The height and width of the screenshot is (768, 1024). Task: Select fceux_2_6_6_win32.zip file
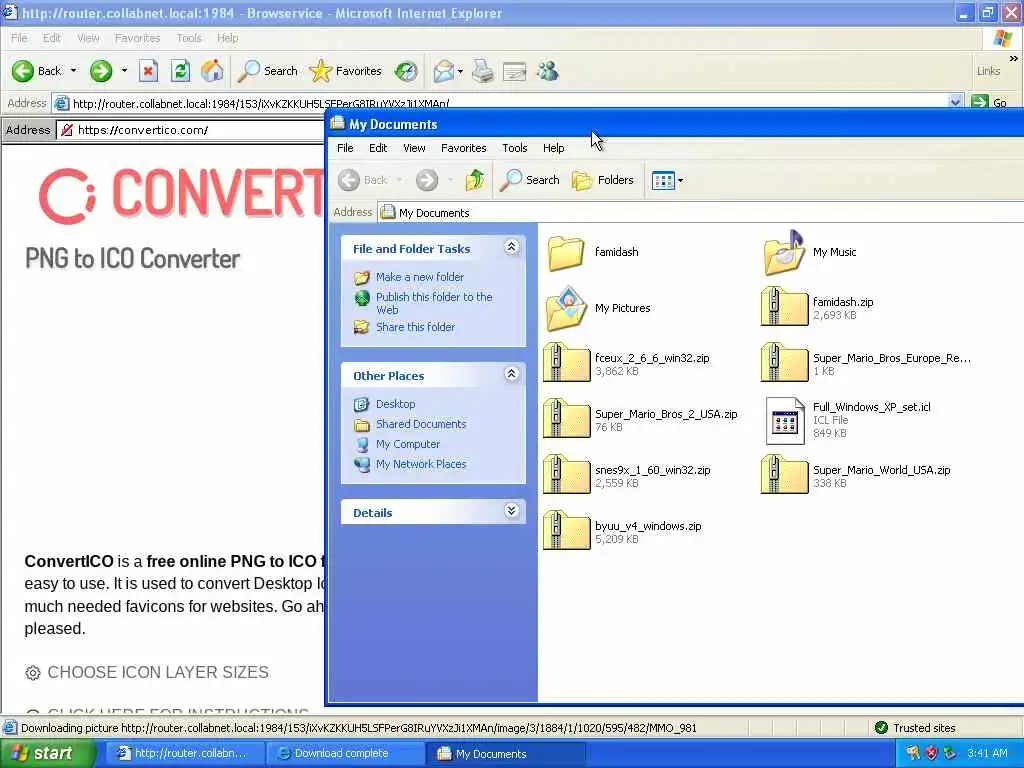click(x=627, y=364)
